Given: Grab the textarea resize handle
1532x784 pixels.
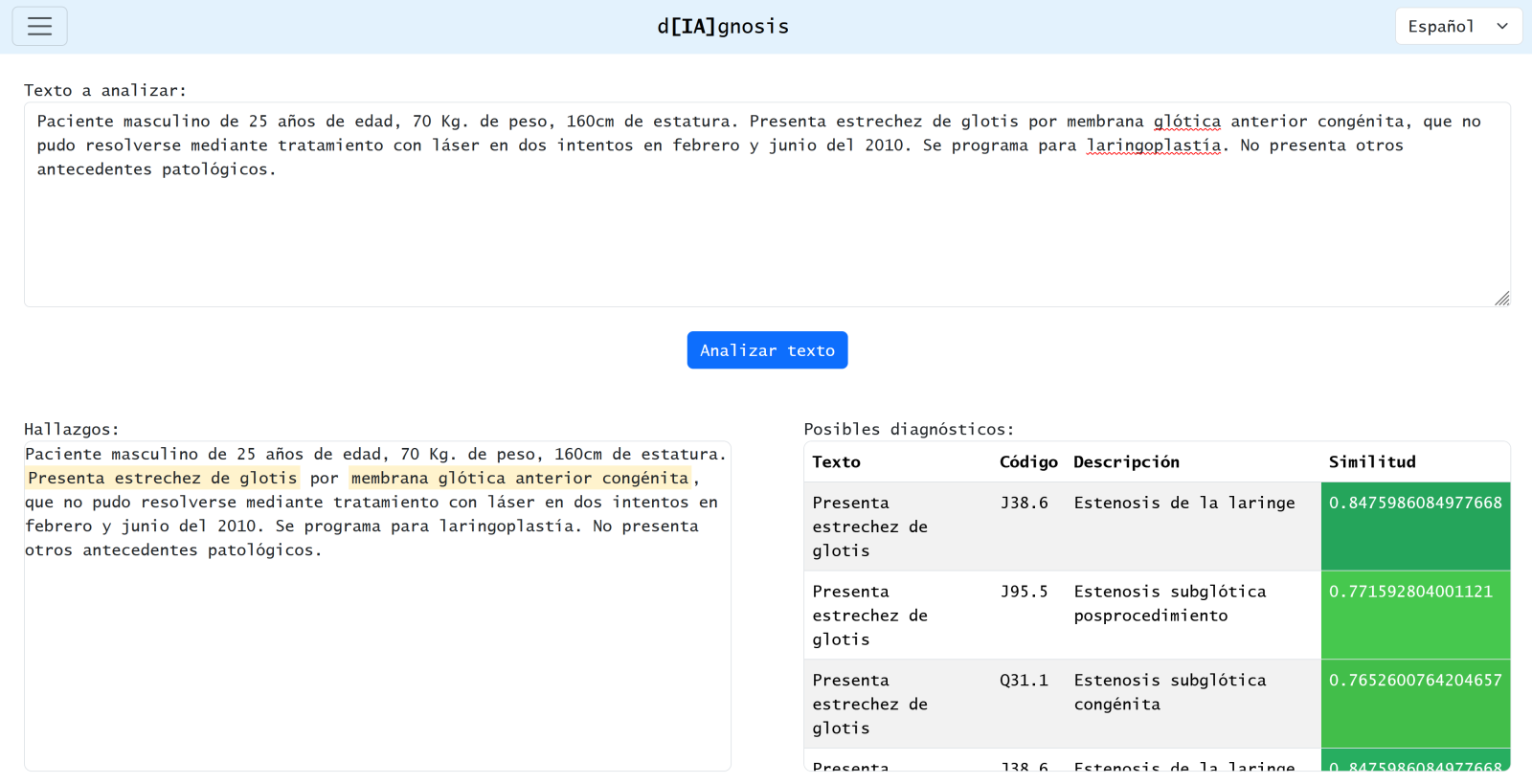Looking at the screenshot, I should [x=1501, y=299].
